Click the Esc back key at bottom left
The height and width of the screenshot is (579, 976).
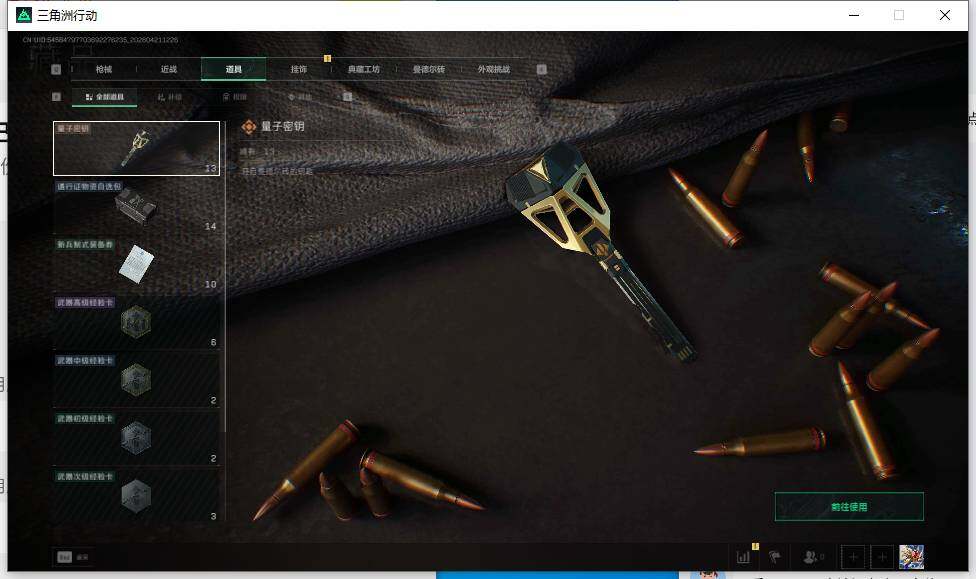click(x=65, y=557)
